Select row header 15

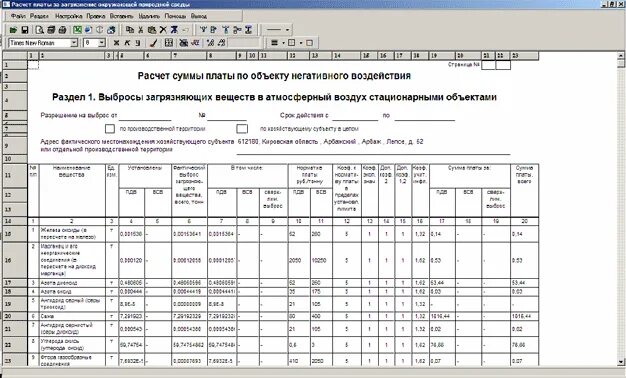[x=15, y=234]
